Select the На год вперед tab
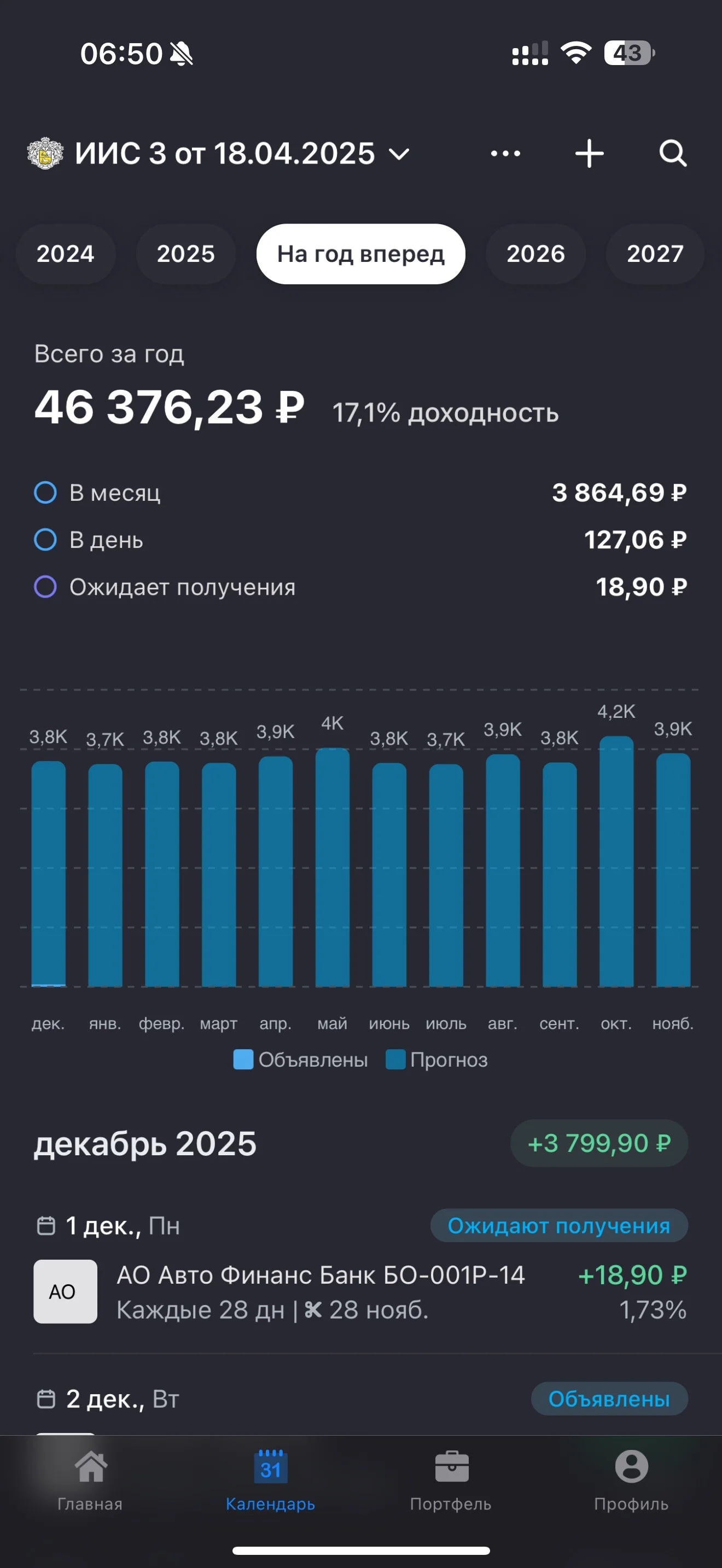The height and width of the screenshot is (1568, 722). click(x=361, y=254)
